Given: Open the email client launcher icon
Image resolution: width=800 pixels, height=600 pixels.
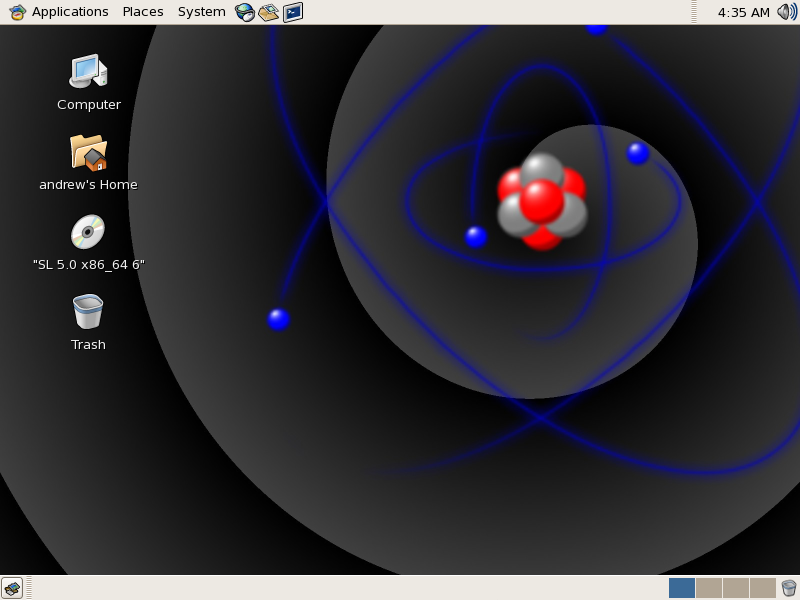Looking at the screenshot, I should pyautogui.click(x=268, y=12).
